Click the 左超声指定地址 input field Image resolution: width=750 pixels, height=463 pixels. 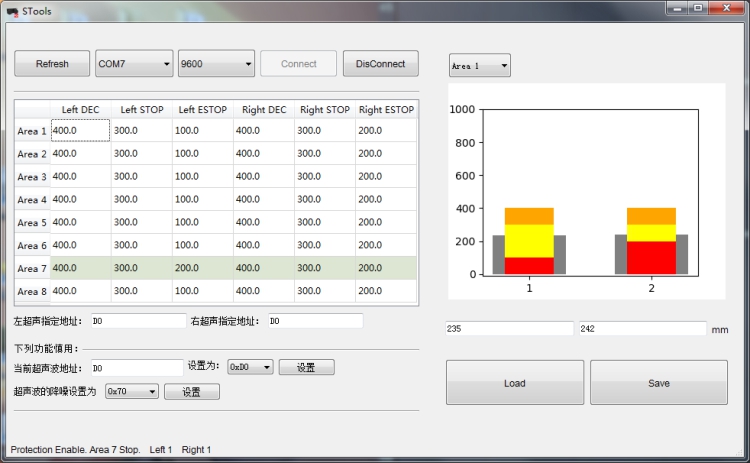pos(138,321)
